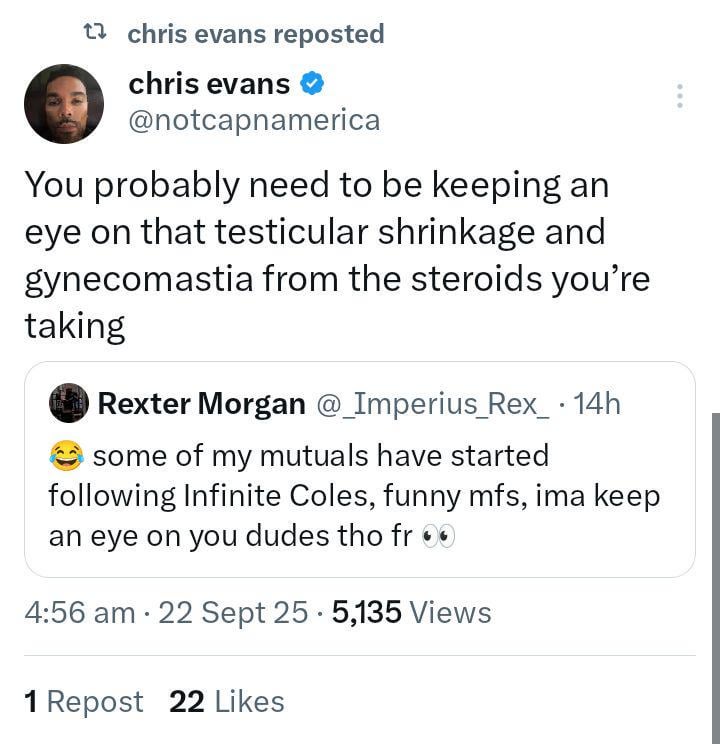
Task: Click the 4:56 am timestamp
Action: tap(77, 612)
